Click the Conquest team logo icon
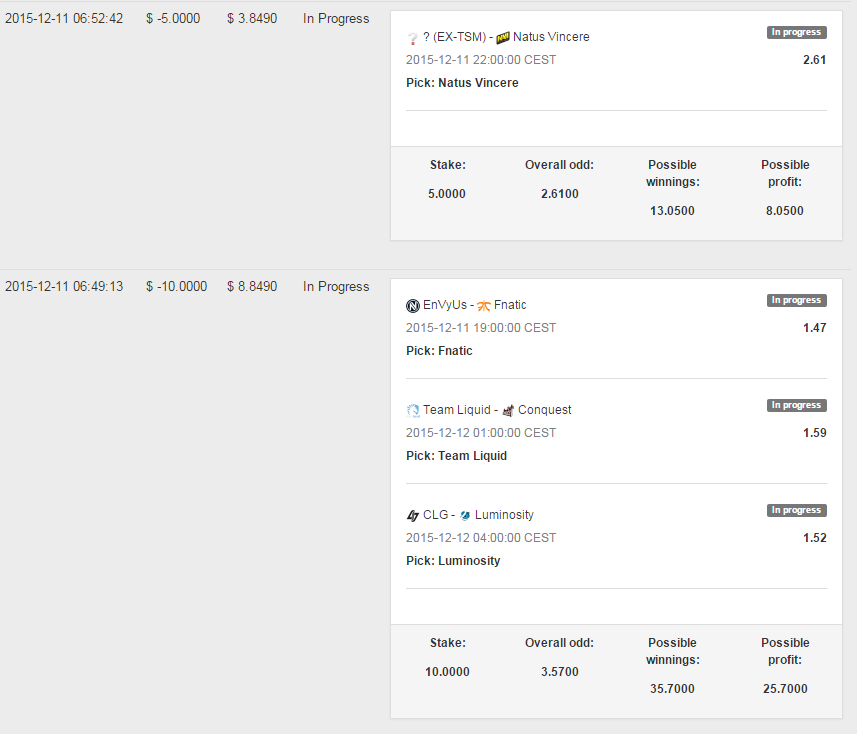 click(x=508, y=410)
